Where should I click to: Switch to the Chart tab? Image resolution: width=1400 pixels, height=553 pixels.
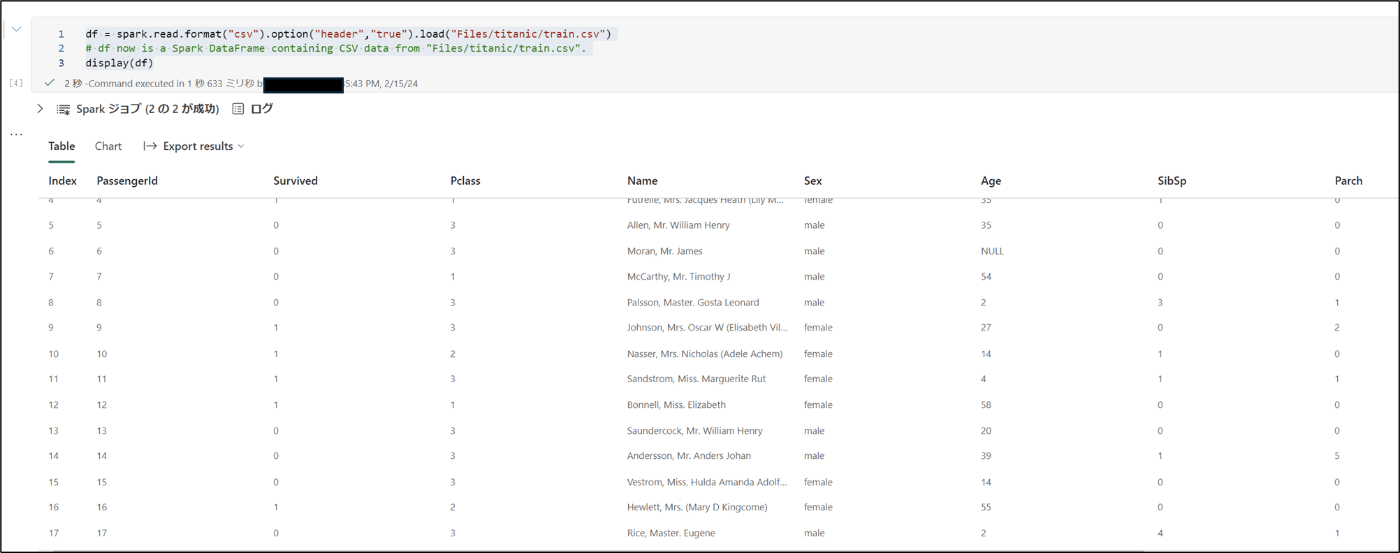[108, 146]
